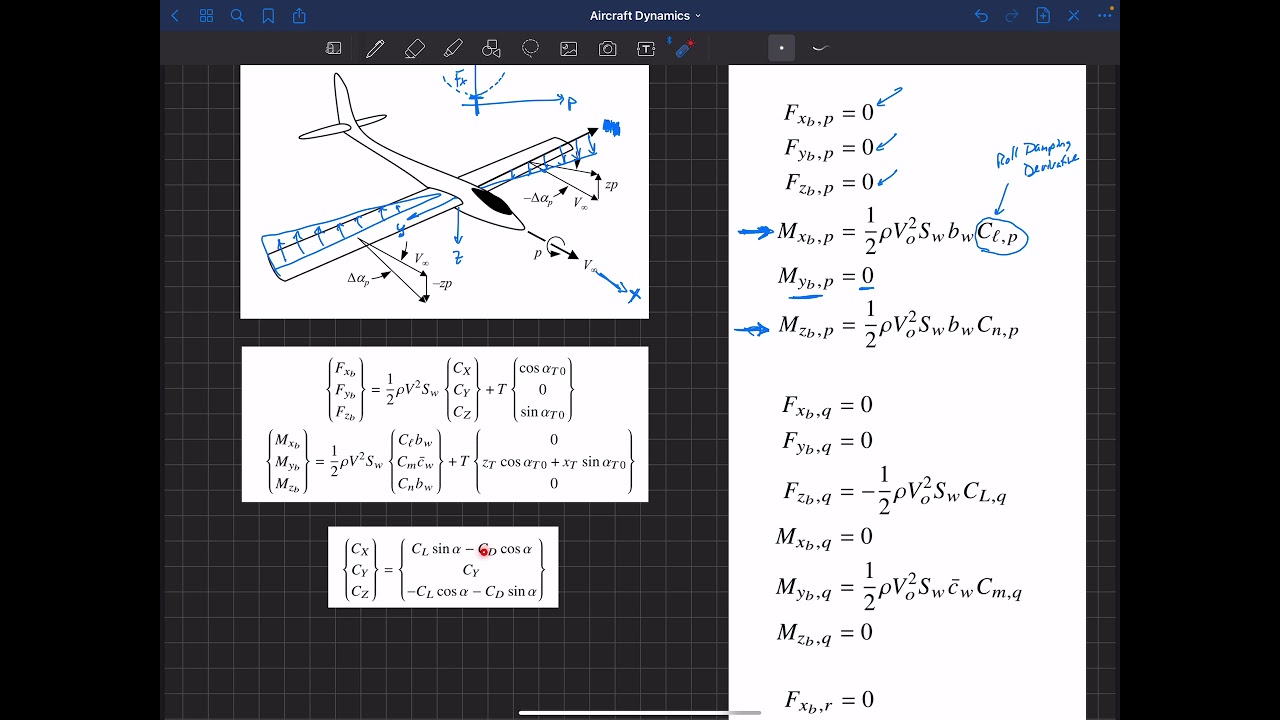
Task: Tap the M yb,q pitch moment equation
Action: (x=898, y=588)
